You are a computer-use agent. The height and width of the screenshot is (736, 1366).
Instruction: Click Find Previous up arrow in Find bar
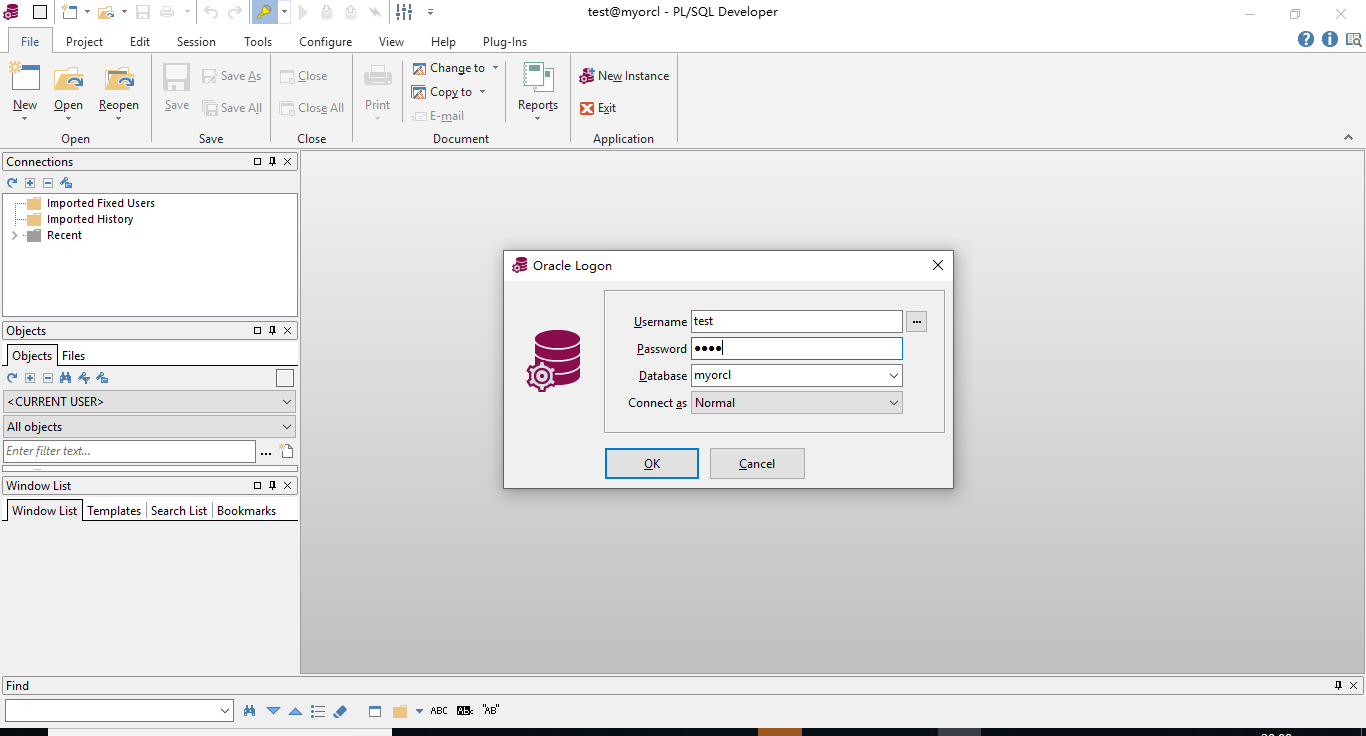(295, 711)
